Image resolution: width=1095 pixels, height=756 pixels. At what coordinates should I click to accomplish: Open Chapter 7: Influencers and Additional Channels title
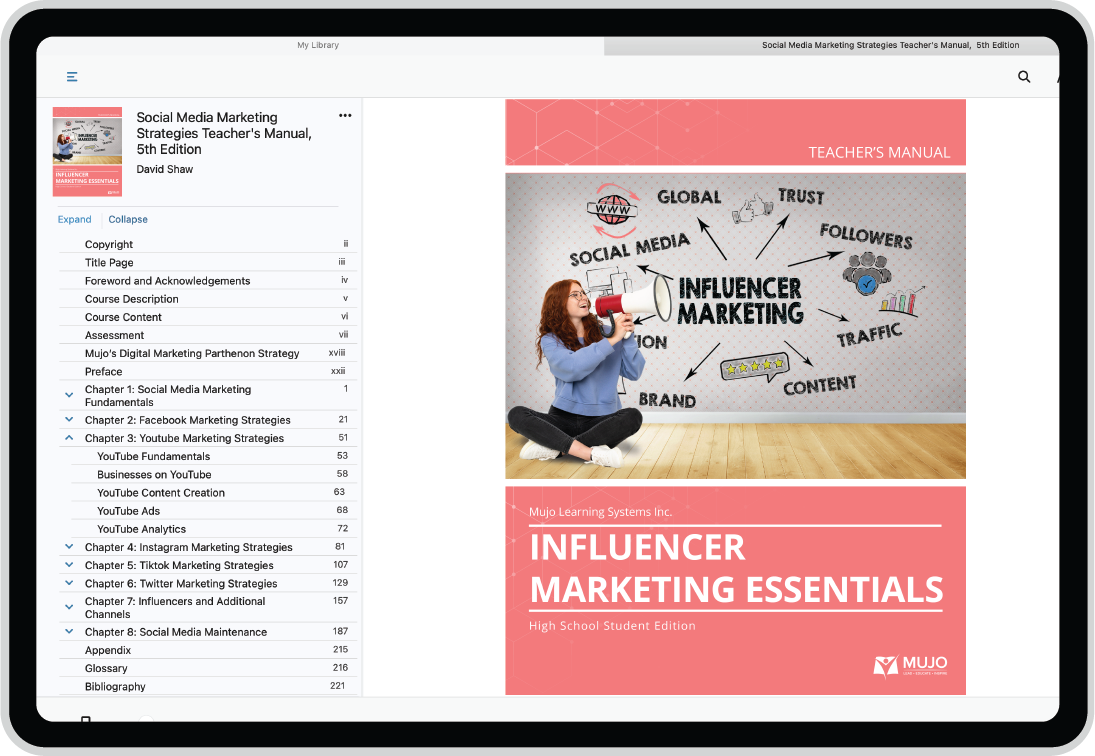coord(175,607)
